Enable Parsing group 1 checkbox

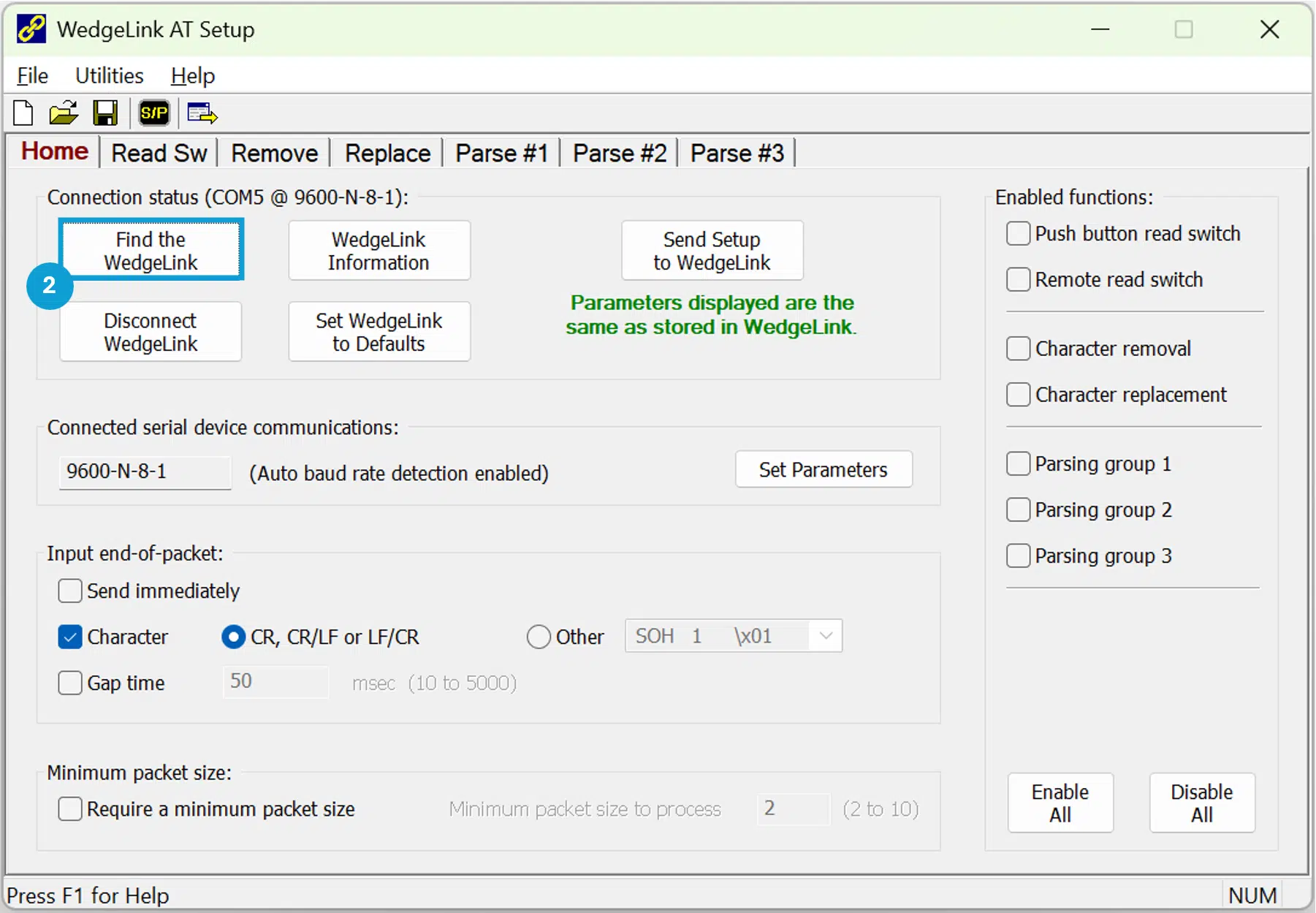point(1019,463)
